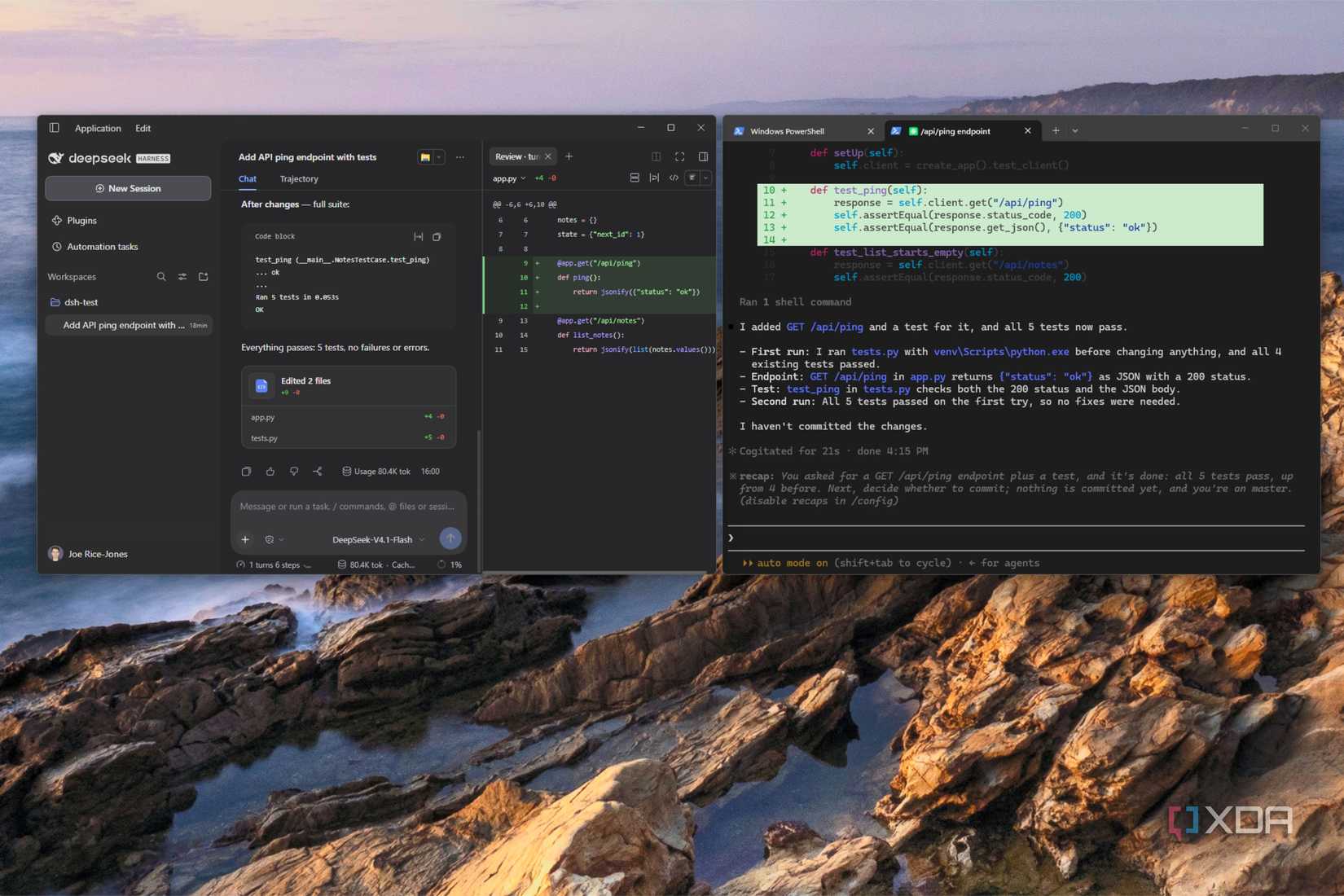
Task: Close the Review tab
Action: pos(548,156)
